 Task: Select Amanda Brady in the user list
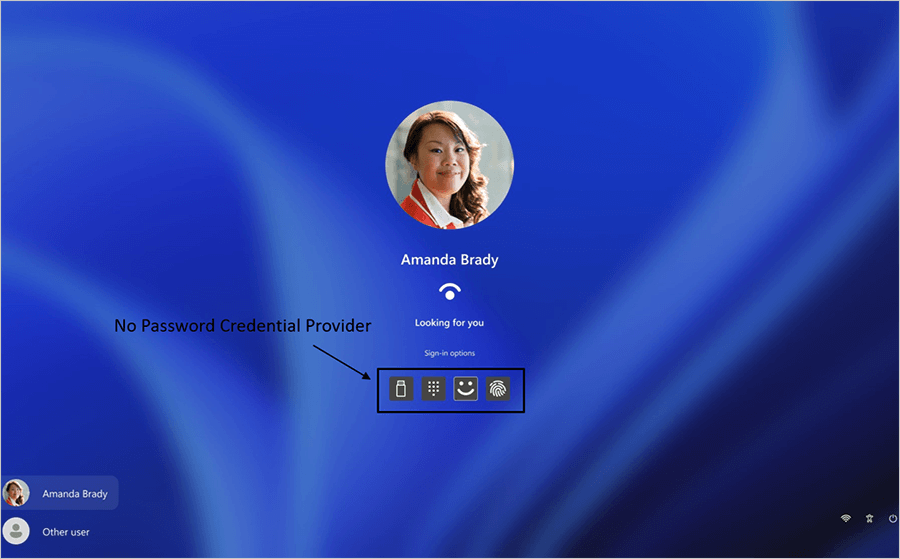pos(59,493)
